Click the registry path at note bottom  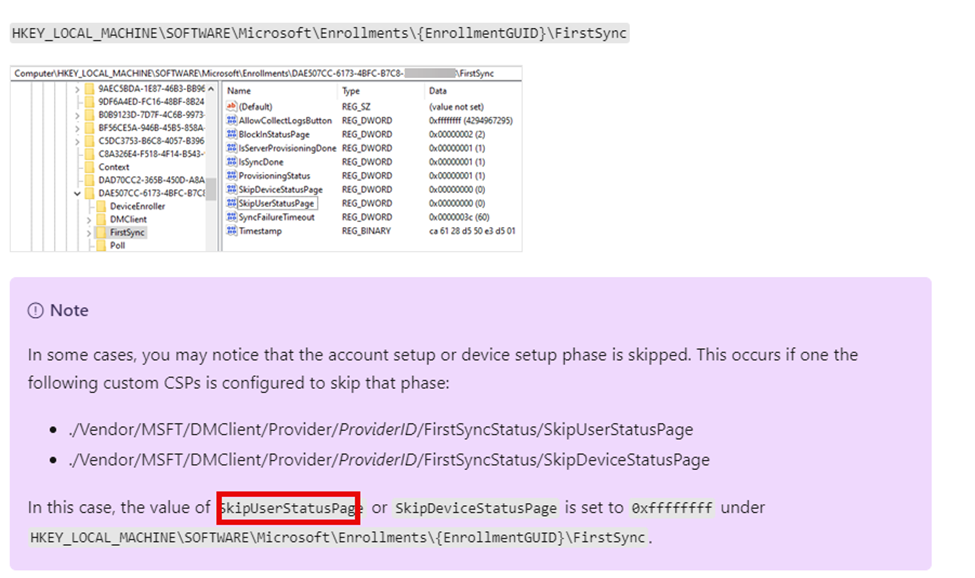[x=338, y=537]
